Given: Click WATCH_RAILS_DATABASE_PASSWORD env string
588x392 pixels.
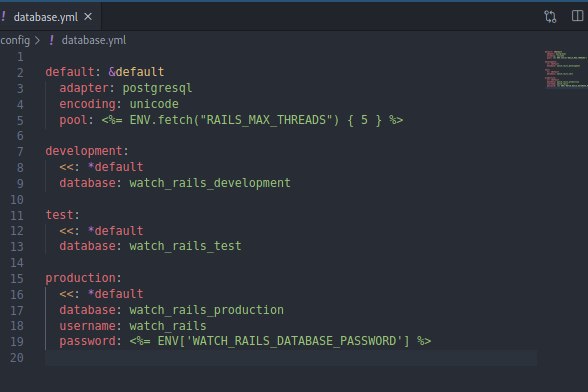Looking at the screenshot, I should coord(294,341).
